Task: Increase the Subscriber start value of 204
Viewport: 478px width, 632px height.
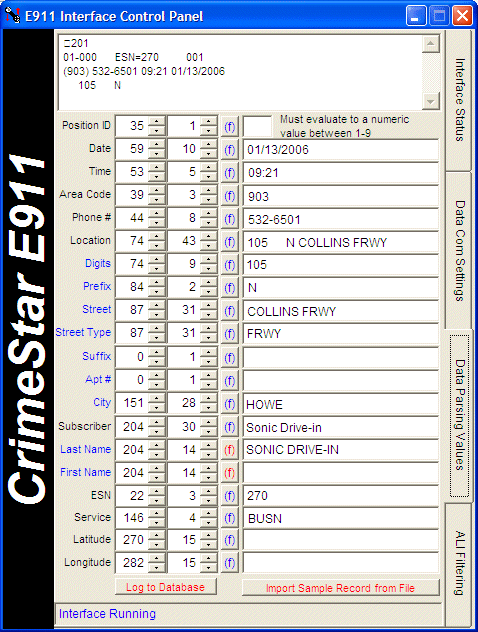Action: point(156,422)
